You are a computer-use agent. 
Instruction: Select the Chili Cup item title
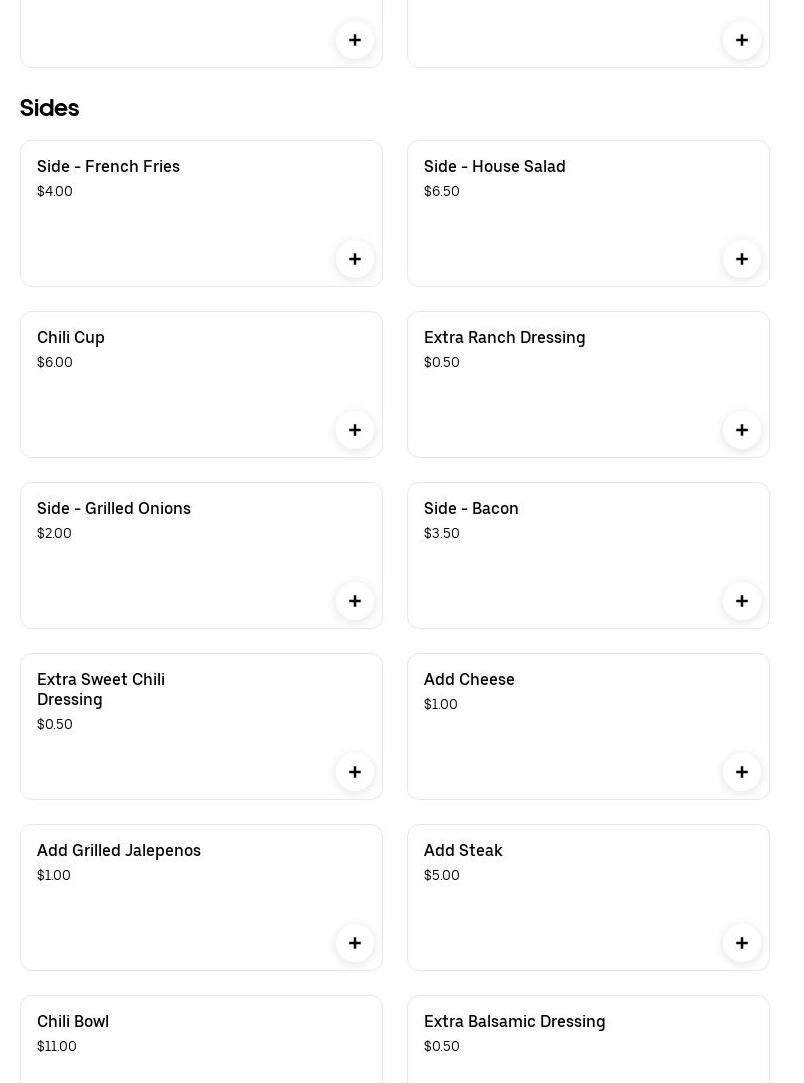[x=71, y=338]
